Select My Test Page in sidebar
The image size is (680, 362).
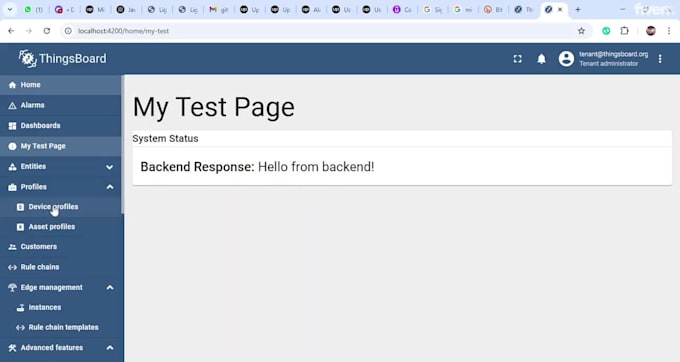click(61, 146)
